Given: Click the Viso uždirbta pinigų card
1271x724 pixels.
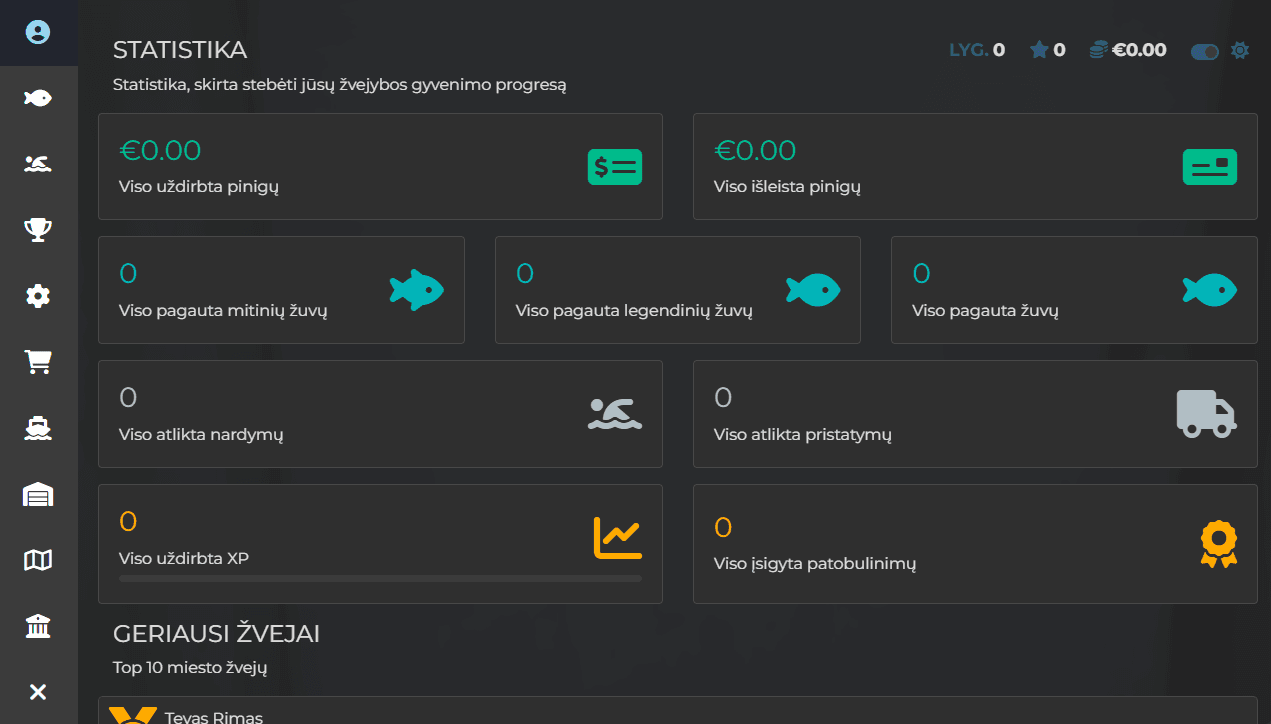Looking at the screenshot, I should [x=380, y=166].
